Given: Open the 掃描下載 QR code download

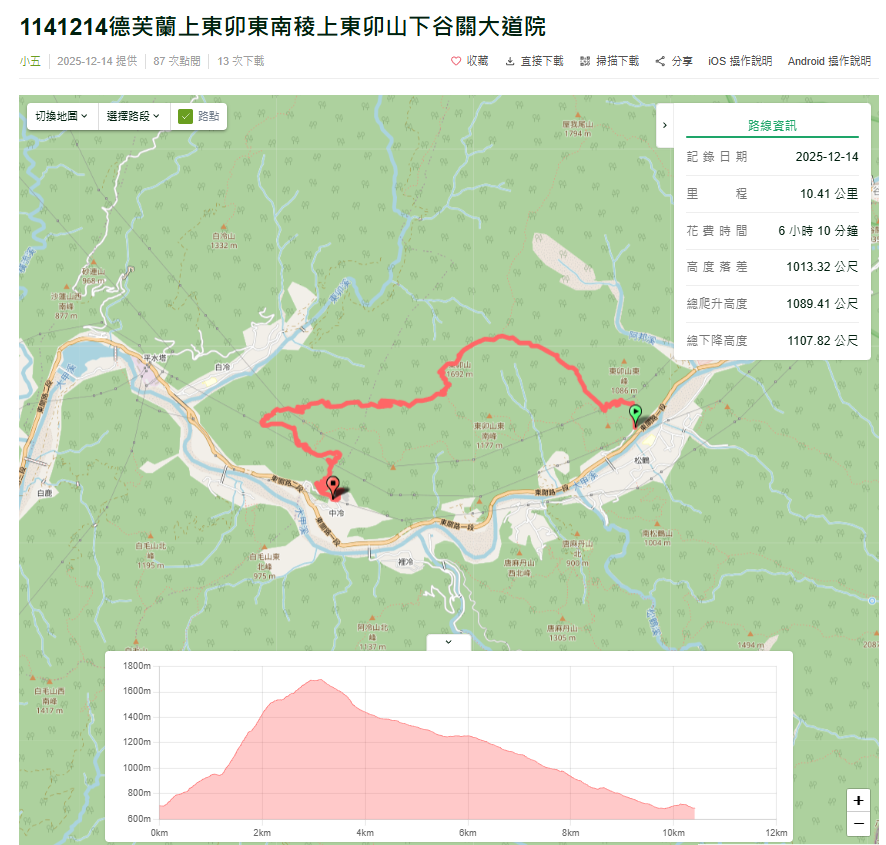Looking at the screenshot, I should click(586, 61).
